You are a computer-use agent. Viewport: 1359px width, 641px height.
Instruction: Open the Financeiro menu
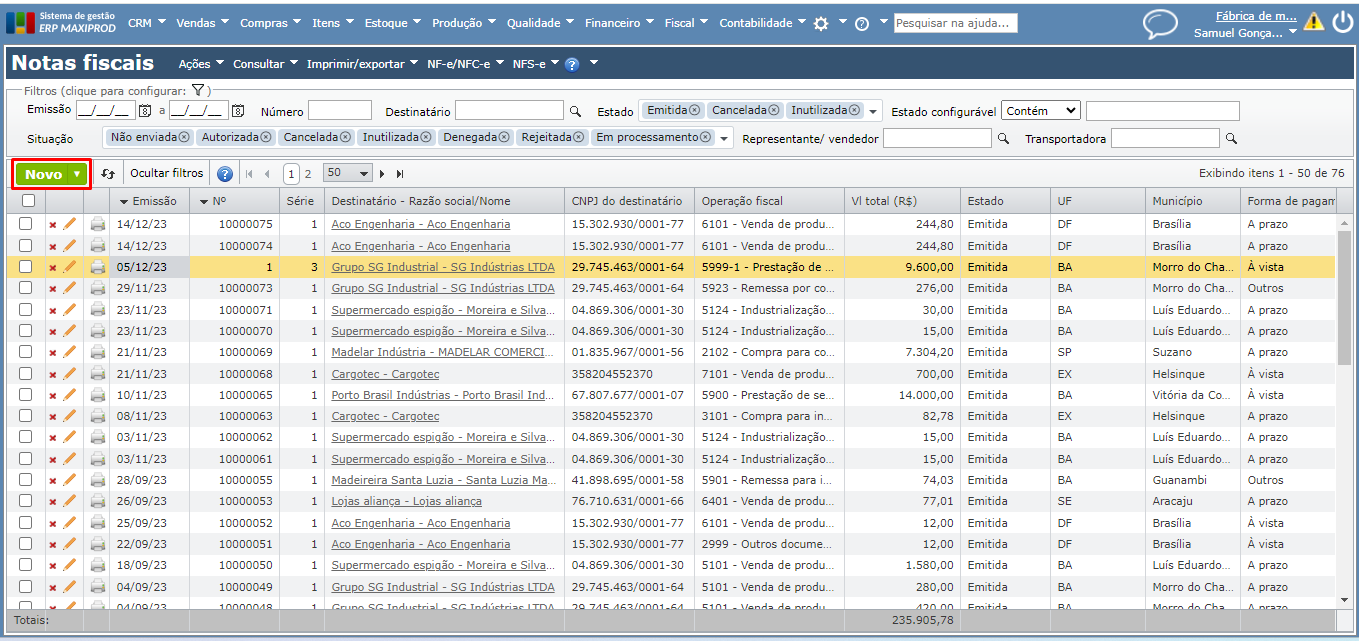pyautogui.click(x=619, y=23)
